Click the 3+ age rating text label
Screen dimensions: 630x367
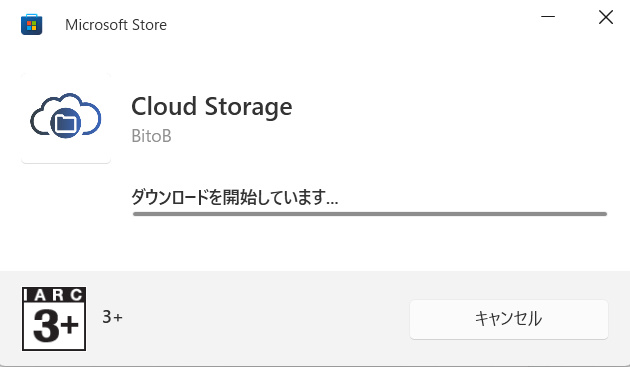point(112,317)
